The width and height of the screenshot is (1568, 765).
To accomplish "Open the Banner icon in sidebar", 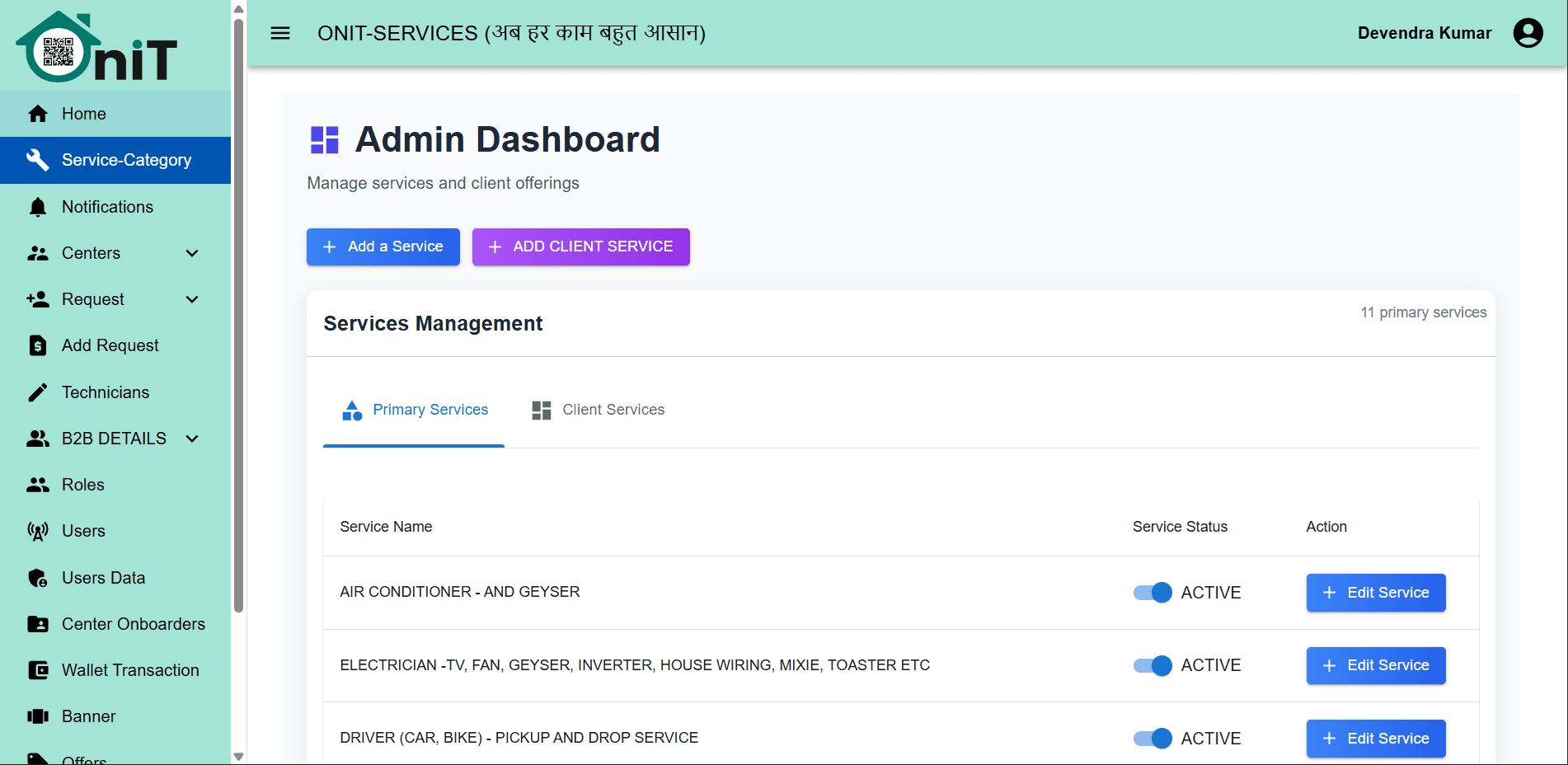I will [x=38, y=716].
